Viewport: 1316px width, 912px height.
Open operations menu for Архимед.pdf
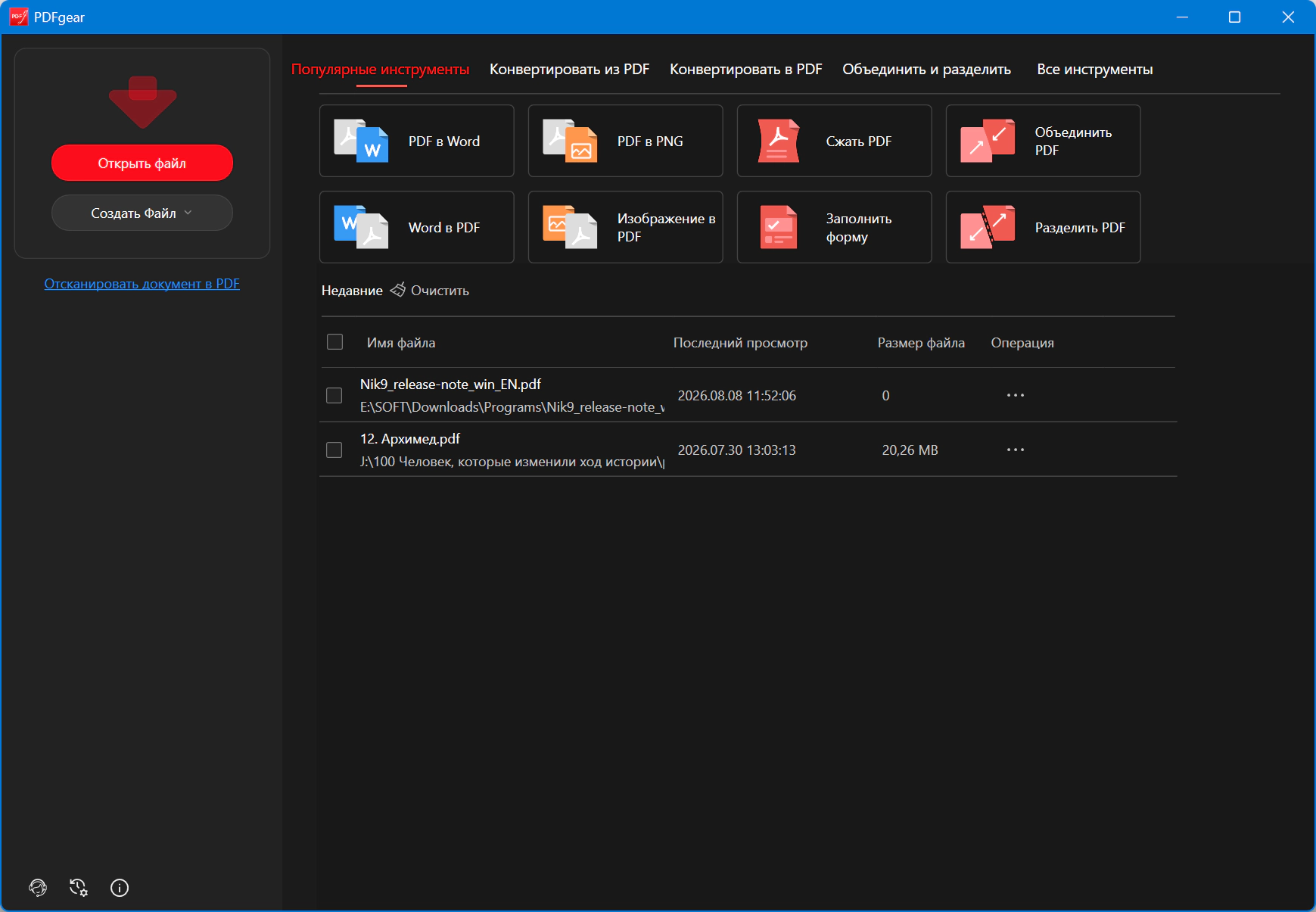coord(1016,450)
